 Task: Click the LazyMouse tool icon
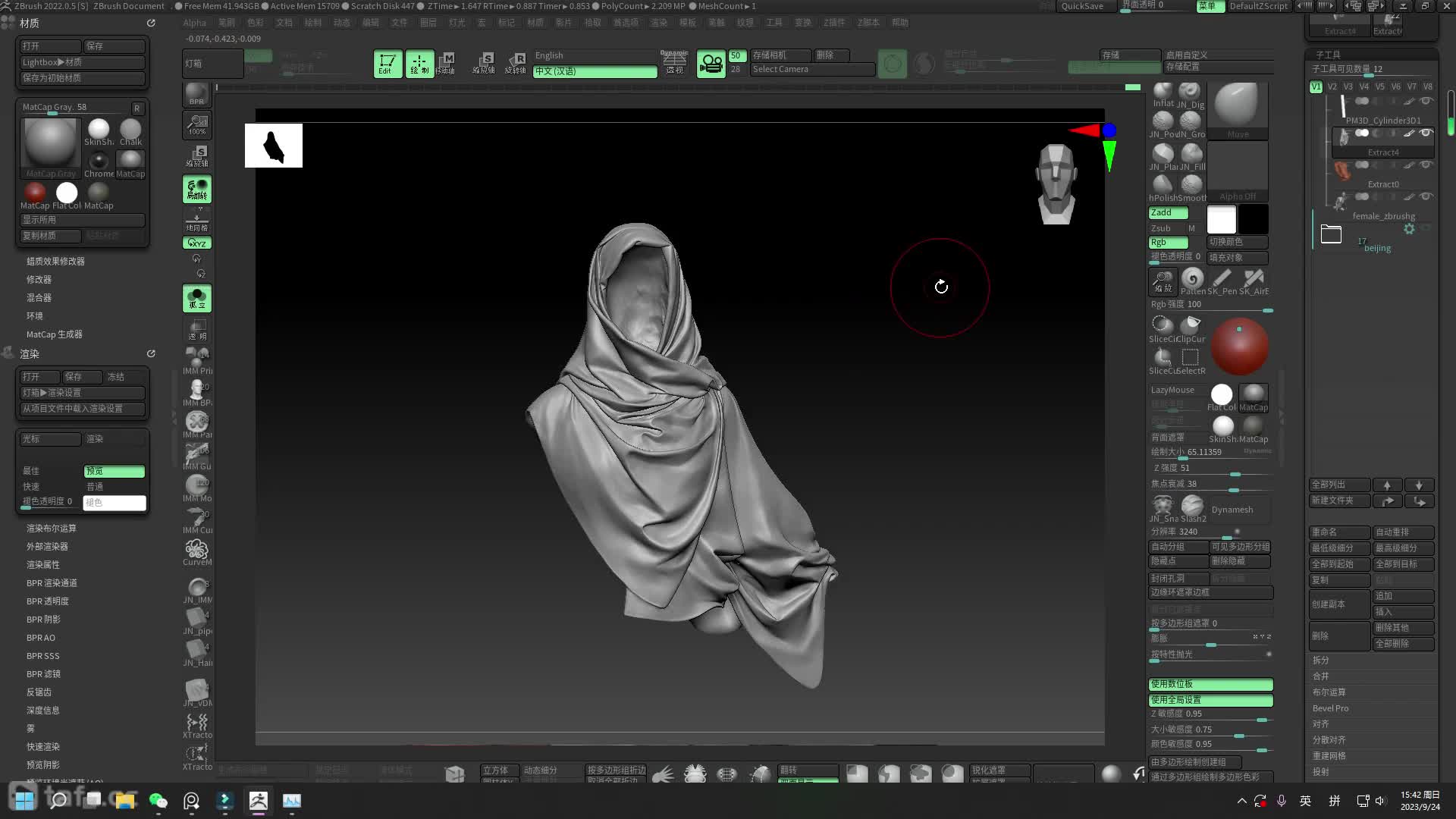pos(1174,389)
